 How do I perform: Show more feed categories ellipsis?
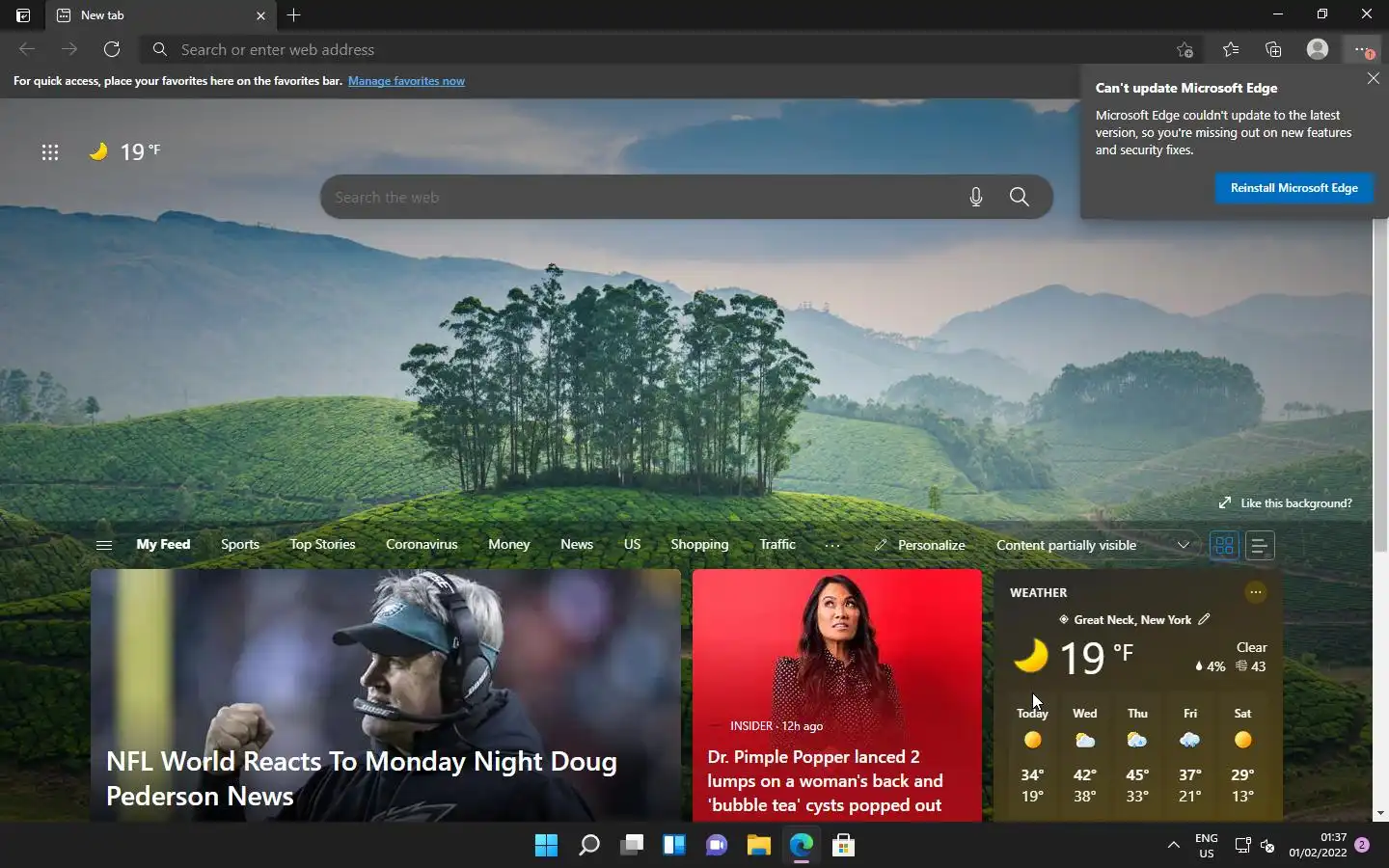pyautogui.click(x=832, y=545)
